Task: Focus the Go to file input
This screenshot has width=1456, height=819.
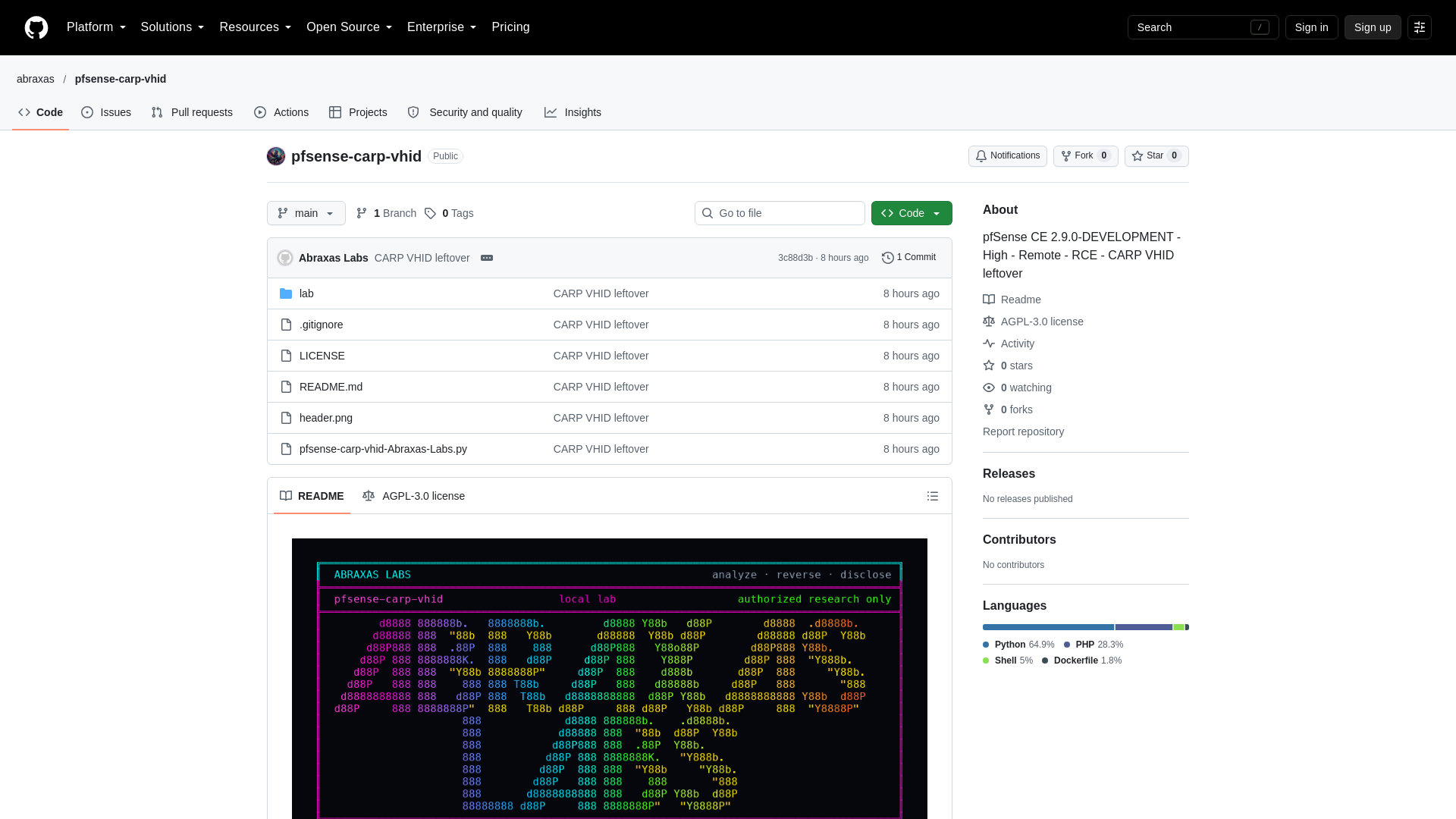Action: pyautogui.click(x=780, y=213)
